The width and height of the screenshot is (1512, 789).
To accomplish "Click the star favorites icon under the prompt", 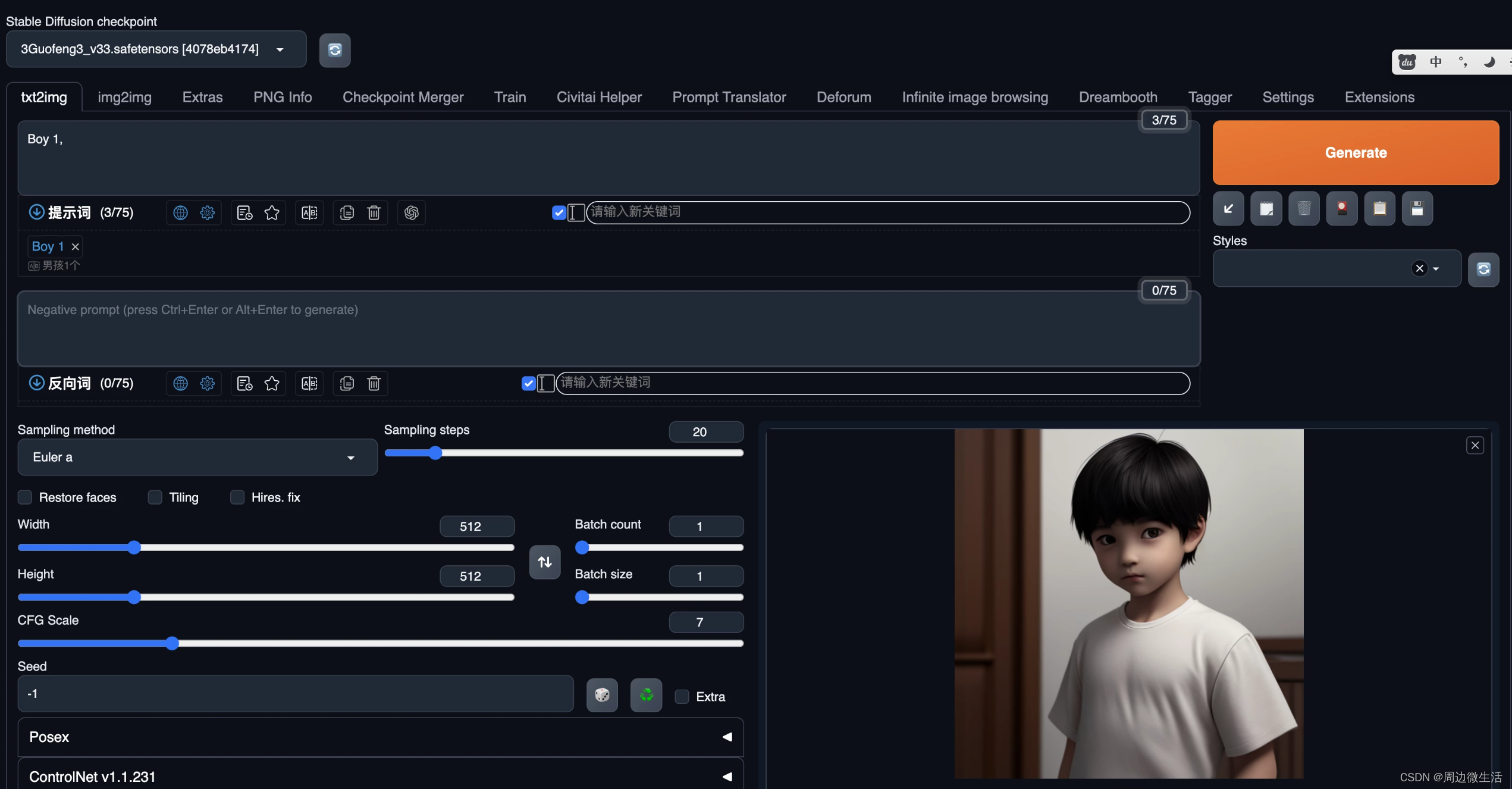I will click(272, 212).
